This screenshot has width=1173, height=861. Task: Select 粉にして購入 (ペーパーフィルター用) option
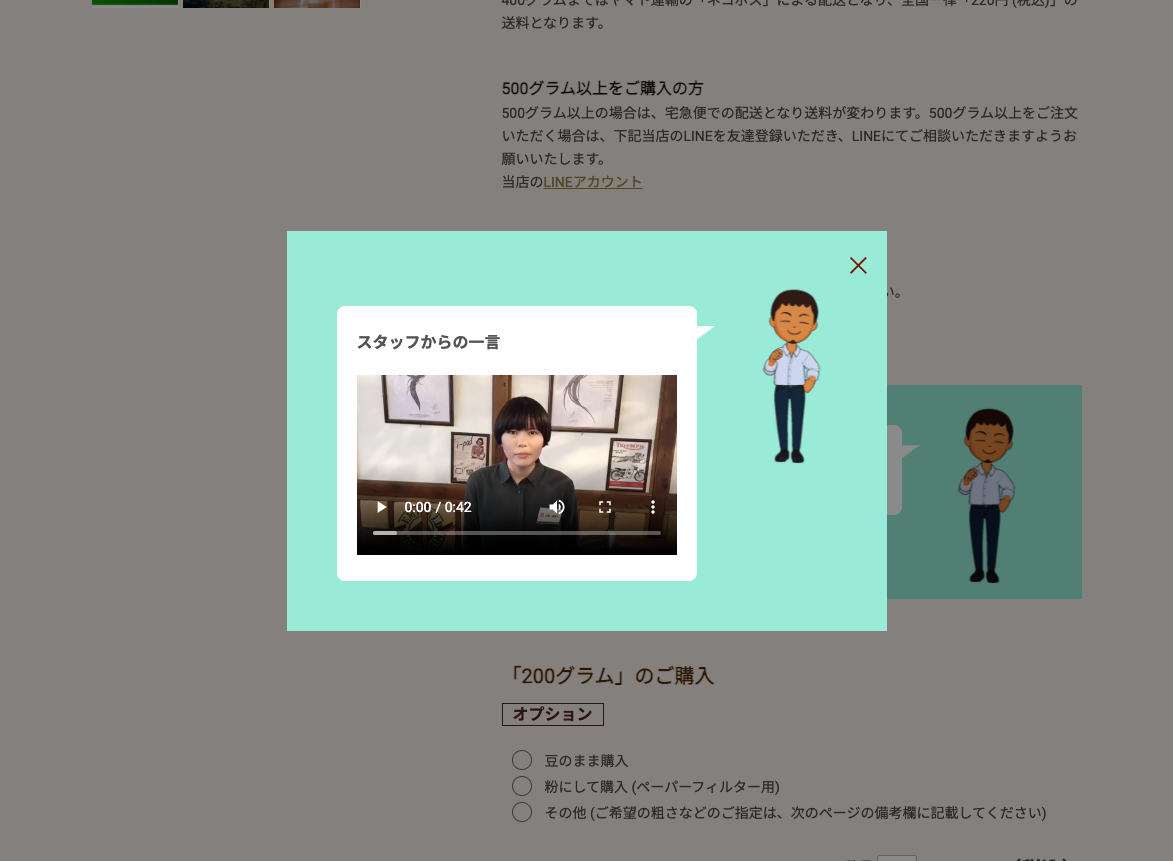pos(521,786)
